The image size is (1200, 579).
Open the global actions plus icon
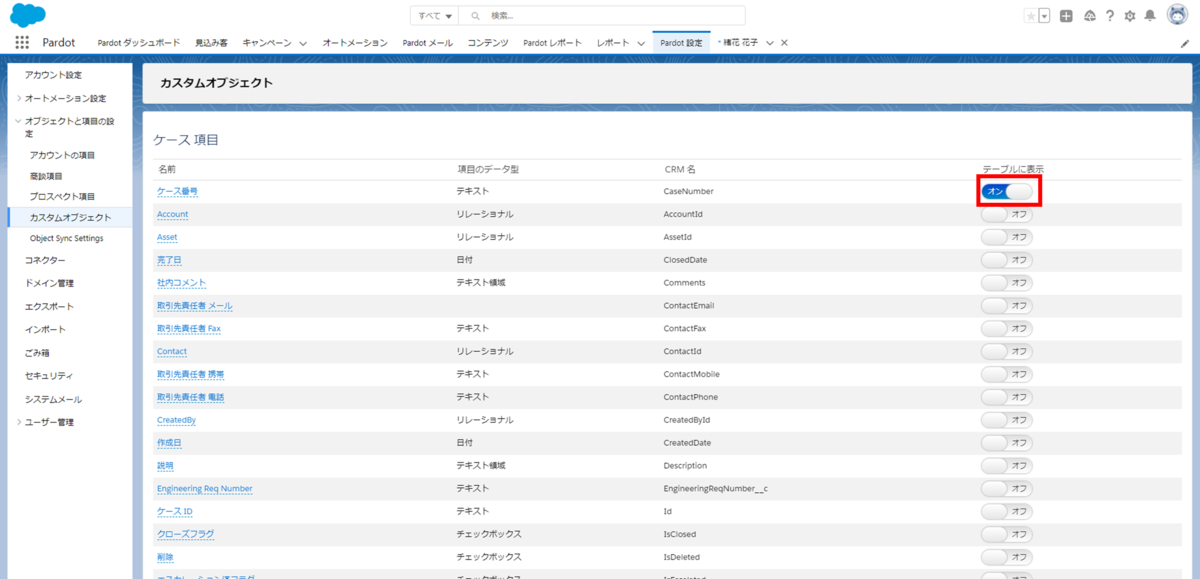point(1067,16)
